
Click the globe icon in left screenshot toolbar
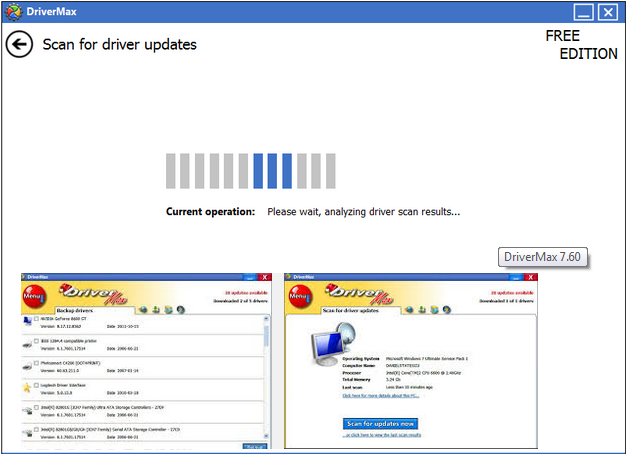[143, 310]
